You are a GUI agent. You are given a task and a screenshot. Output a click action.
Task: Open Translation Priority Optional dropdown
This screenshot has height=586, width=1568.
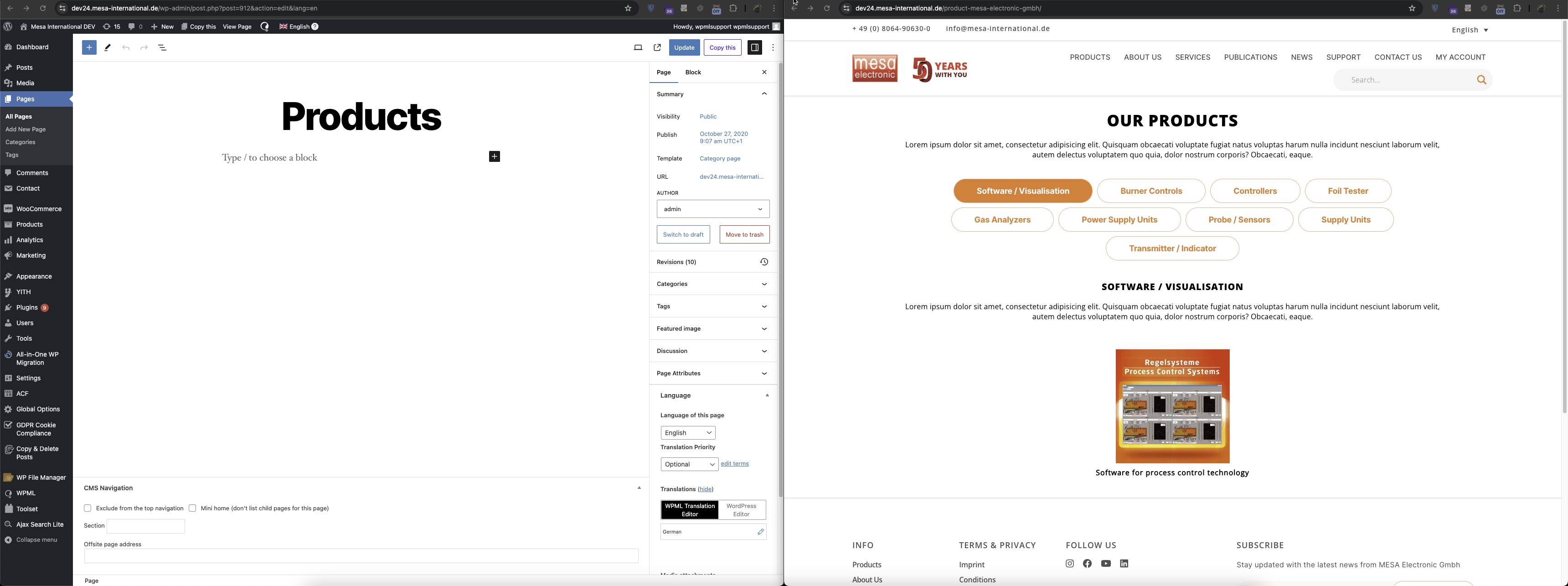[x=689, y=465]
